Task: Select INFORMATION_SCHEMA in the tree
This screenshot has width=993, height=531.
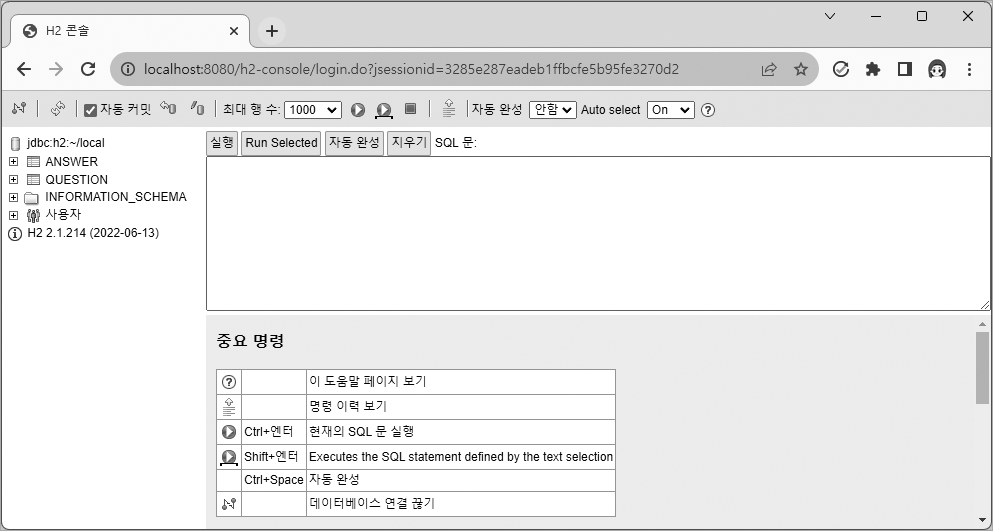Action: [x=116, y=197]
